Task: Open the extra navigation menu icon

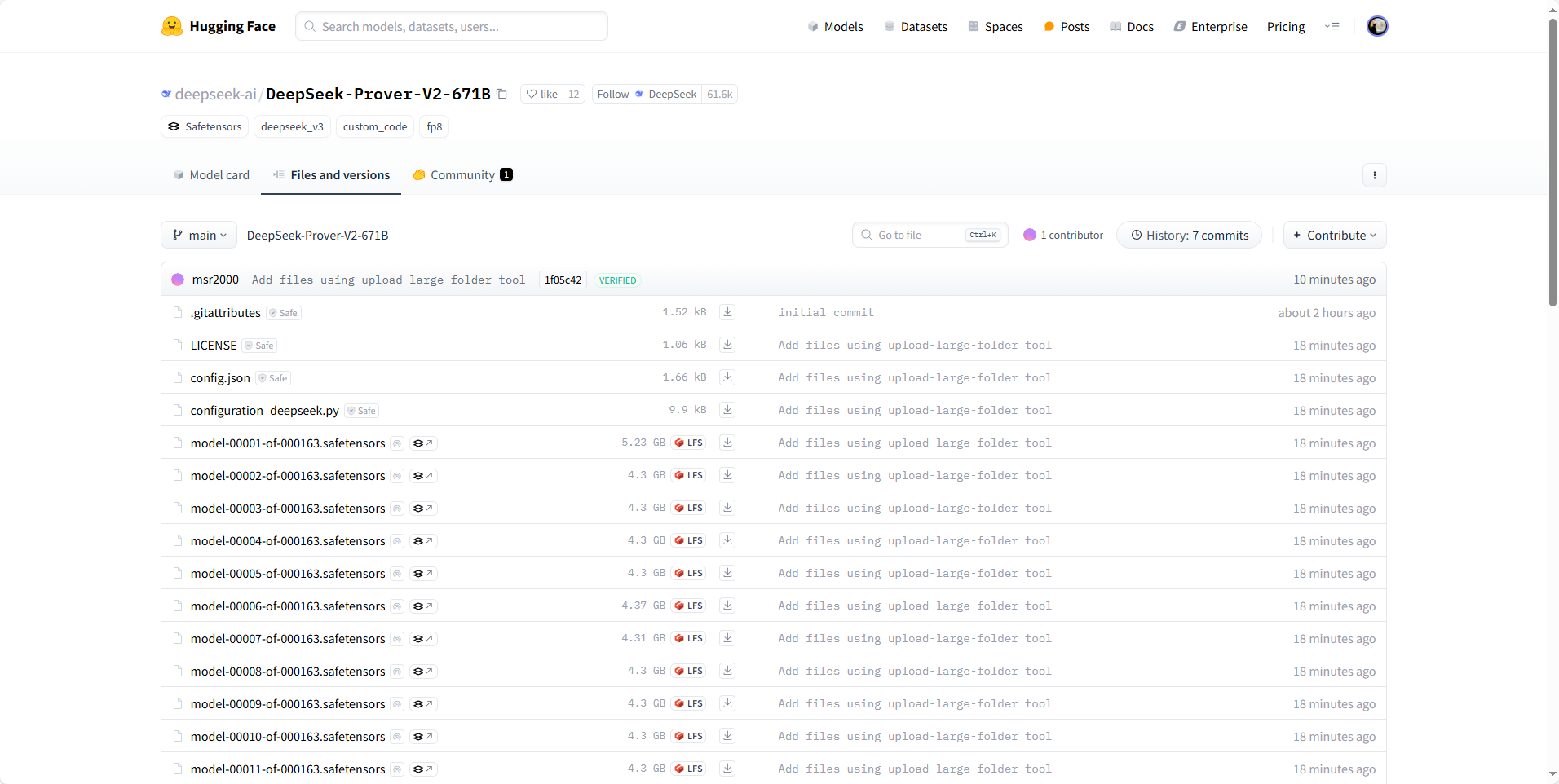Action: click(x=1332, y=26)
